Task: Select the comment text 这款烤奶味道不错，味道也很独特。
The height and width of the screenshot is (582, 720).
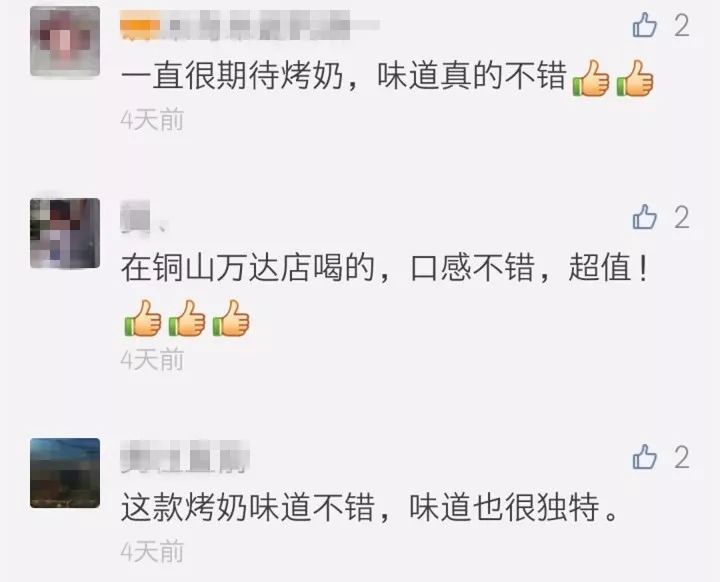Action: 370,508
